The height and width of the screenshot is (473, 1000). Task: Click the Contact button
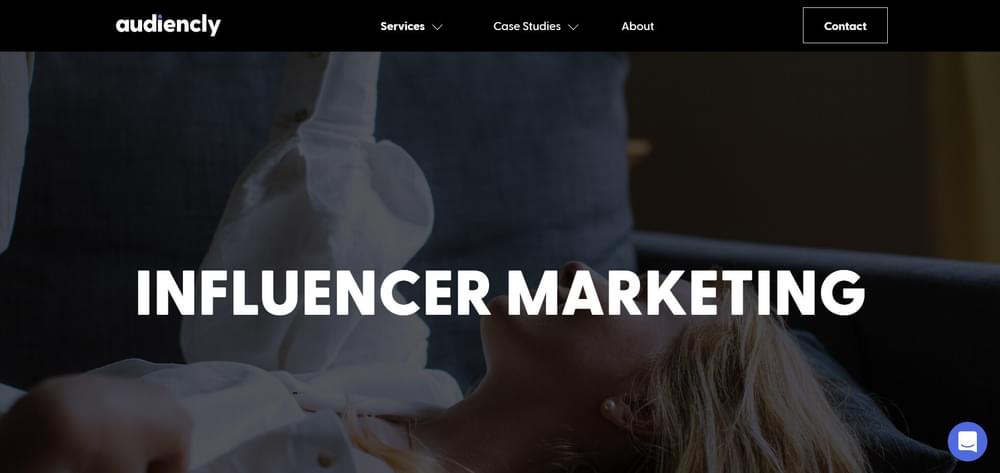tap(845, 25)
